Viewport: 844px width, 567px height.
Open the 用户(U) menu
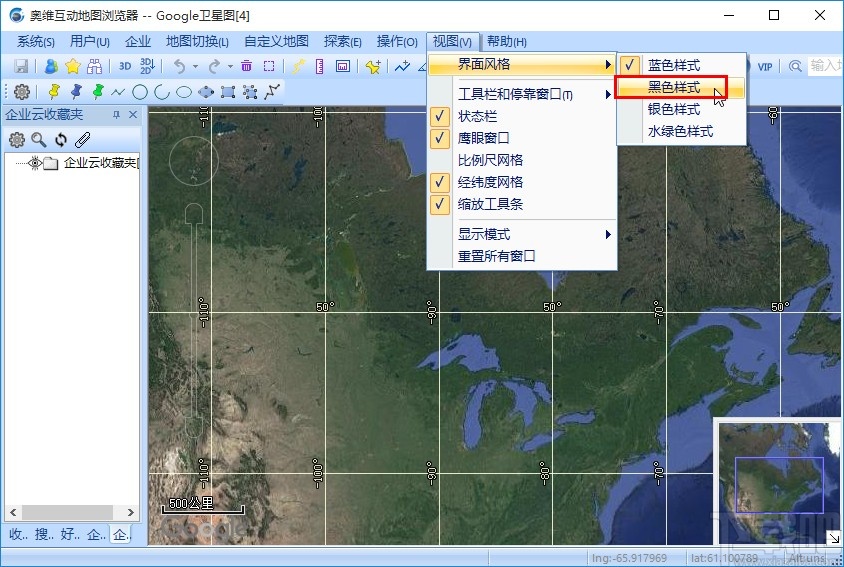[89, 41]
